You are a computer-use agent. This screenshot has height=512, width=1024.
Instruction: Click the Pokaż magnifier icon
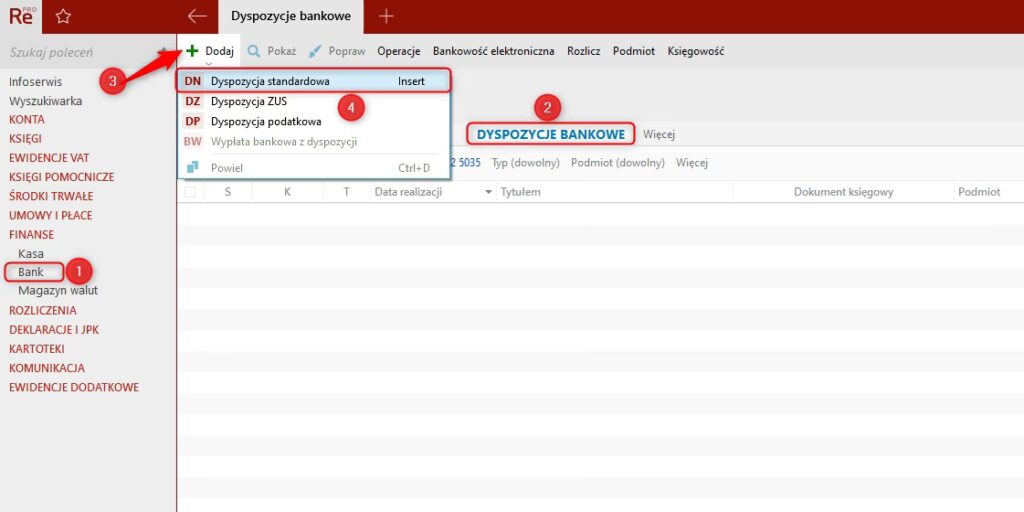[254, 51]
